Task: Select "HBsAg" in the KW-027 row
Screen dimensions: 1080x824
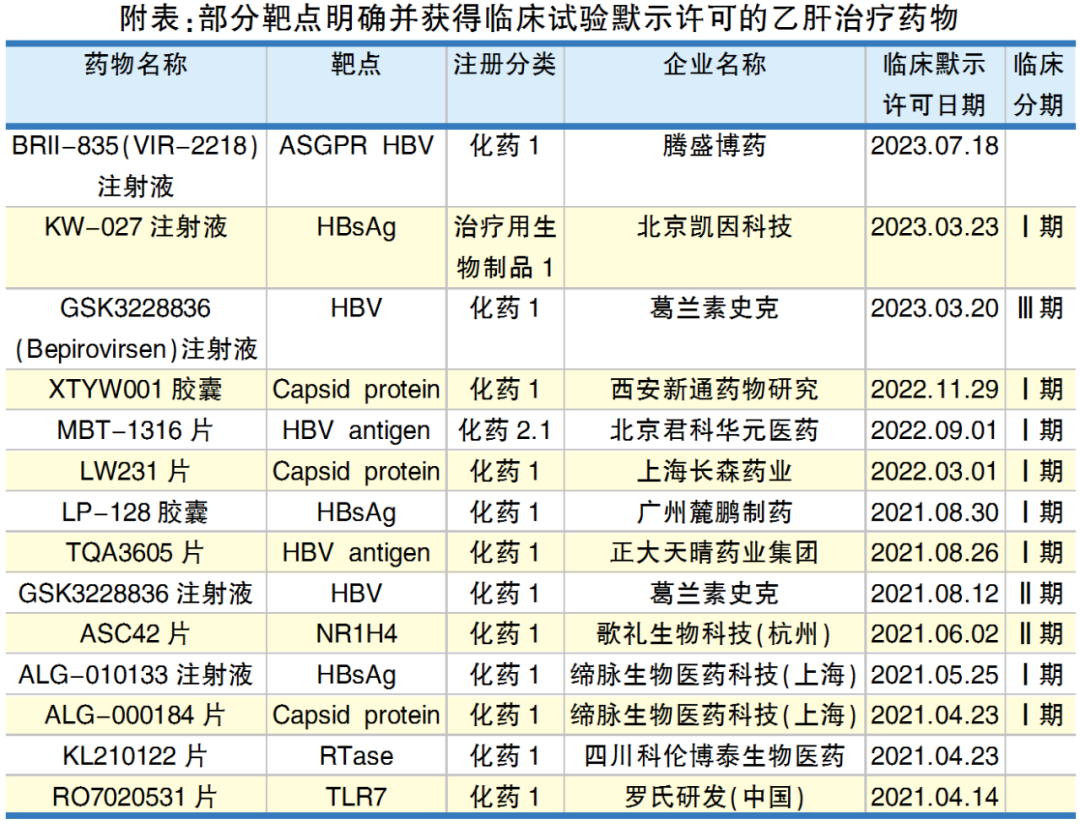Action: (355, 227)
